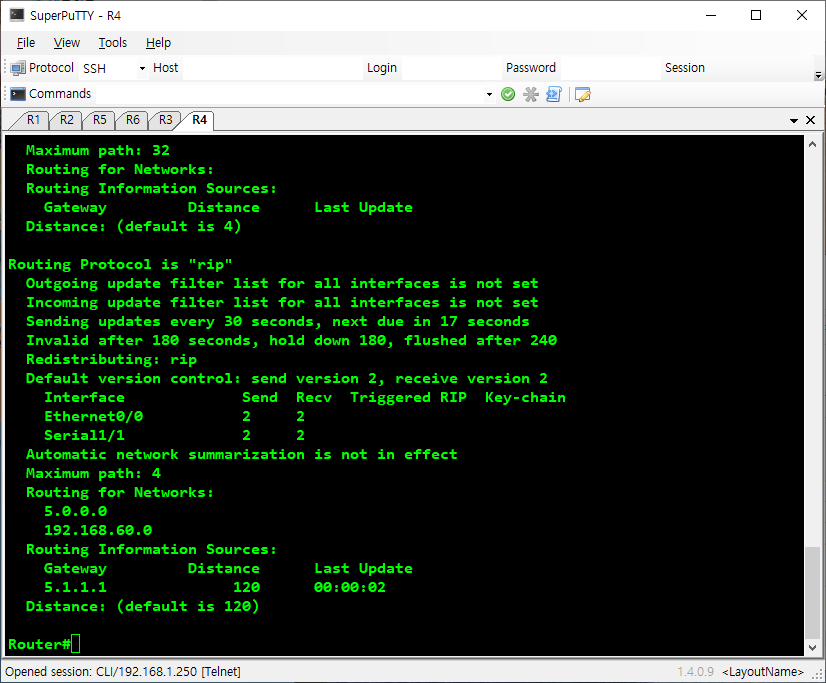
Task: Click the Host input field
Action: coord(273,68)
